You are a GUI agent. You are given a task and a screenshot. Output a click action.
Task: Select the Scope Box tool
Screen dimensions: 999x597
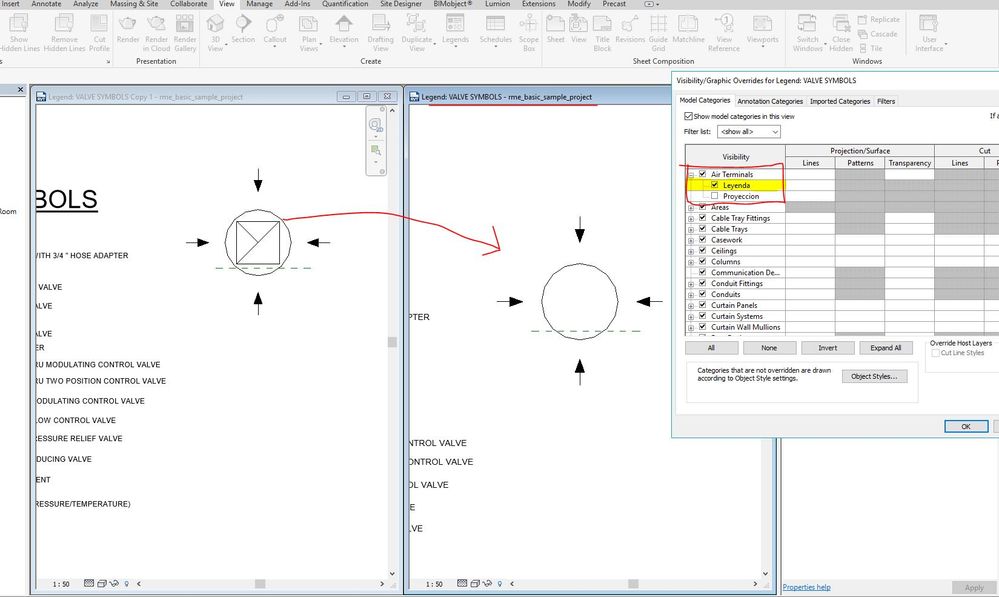tap(528, 24)
